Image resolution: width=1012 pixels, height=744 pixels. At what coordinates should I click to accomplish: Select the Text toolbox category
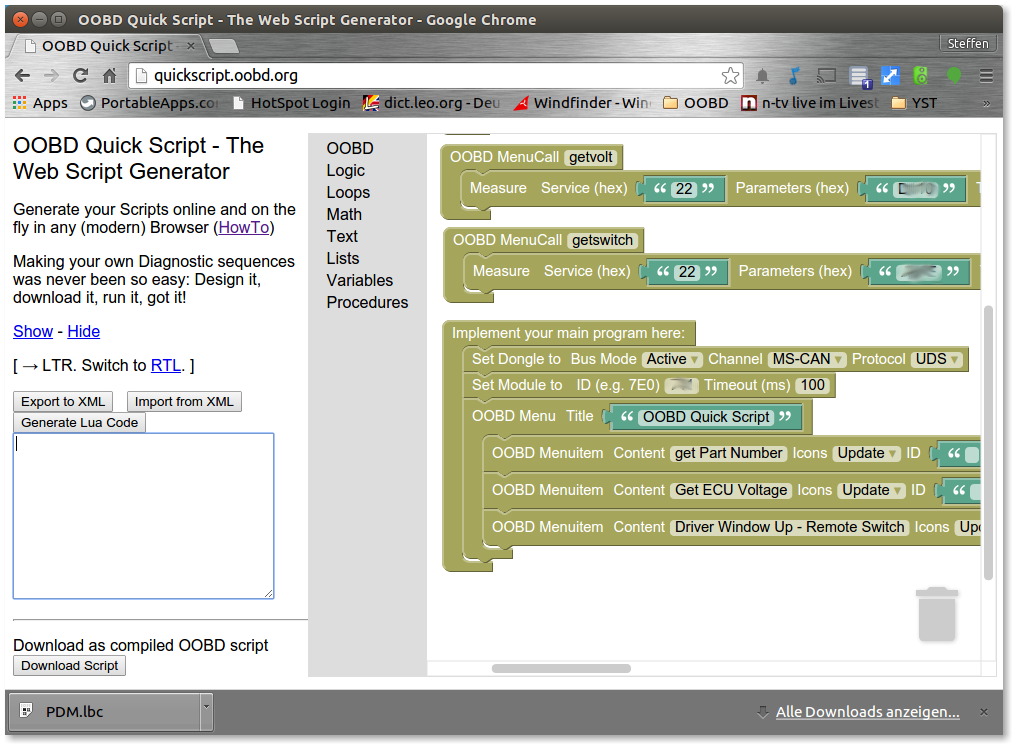[x=342, y=236]
